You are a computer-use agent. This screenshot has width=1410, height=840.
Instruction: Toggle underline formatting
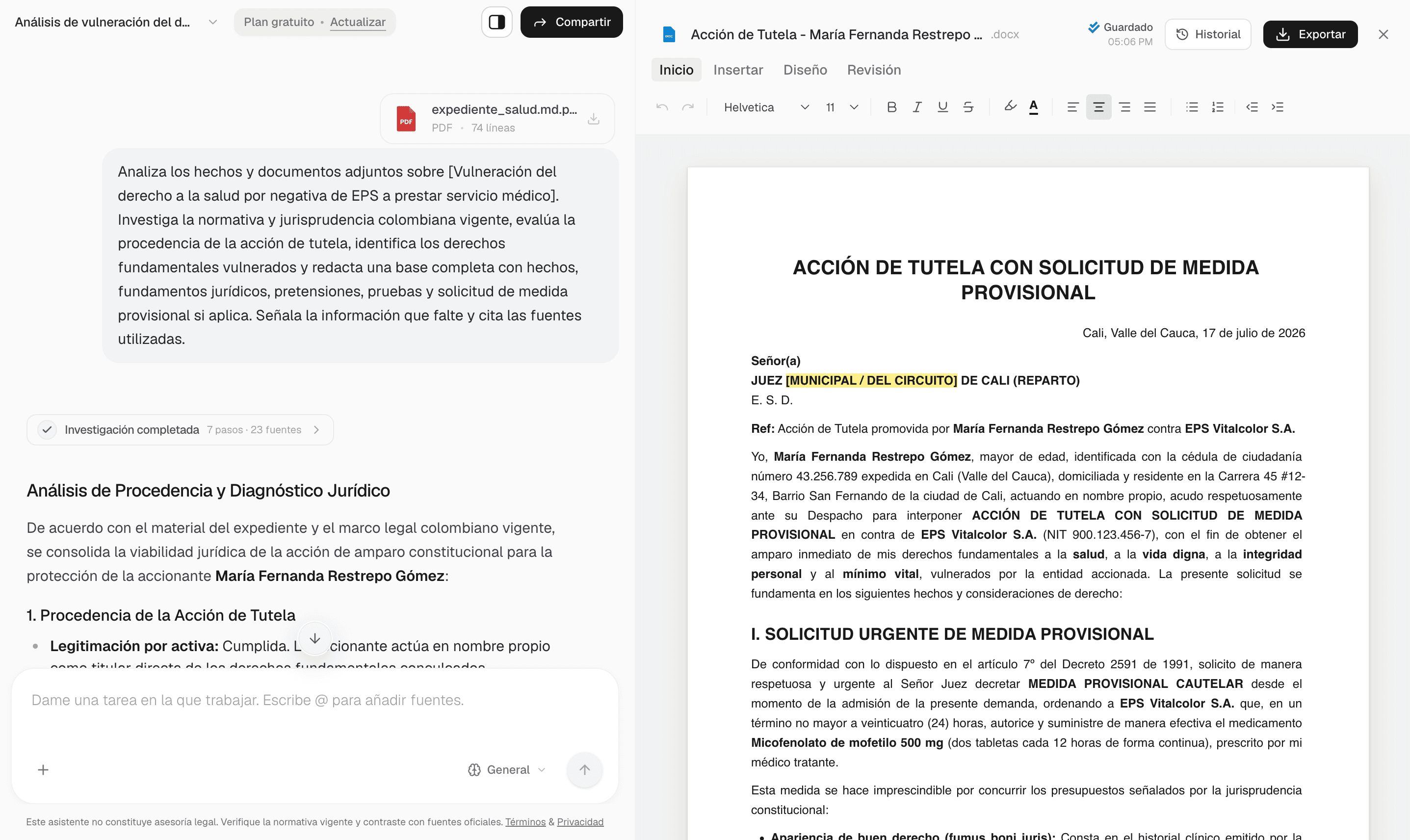tap(942, 107)
